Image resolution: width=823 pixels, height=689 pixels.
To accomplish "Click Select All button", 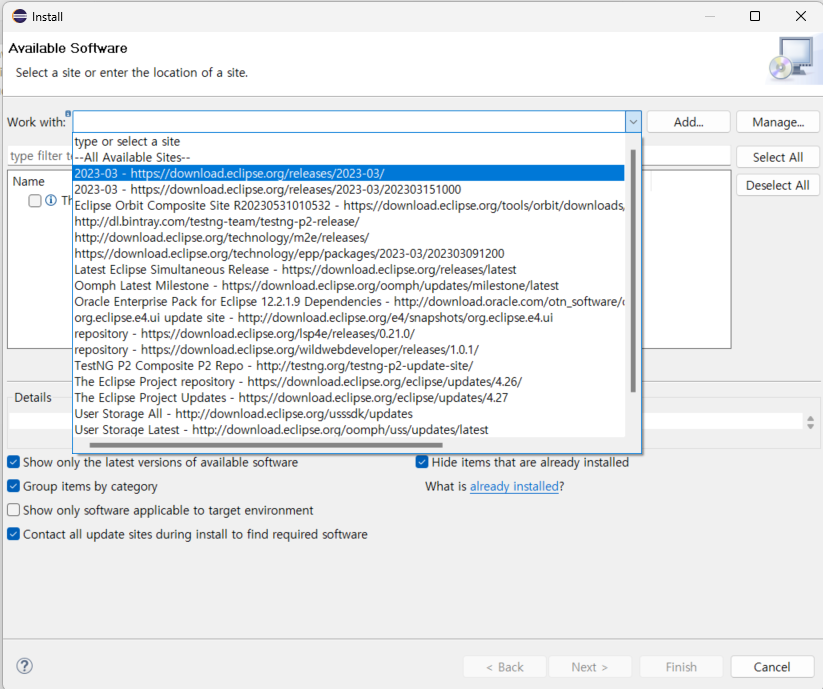I will click(777, 157).
